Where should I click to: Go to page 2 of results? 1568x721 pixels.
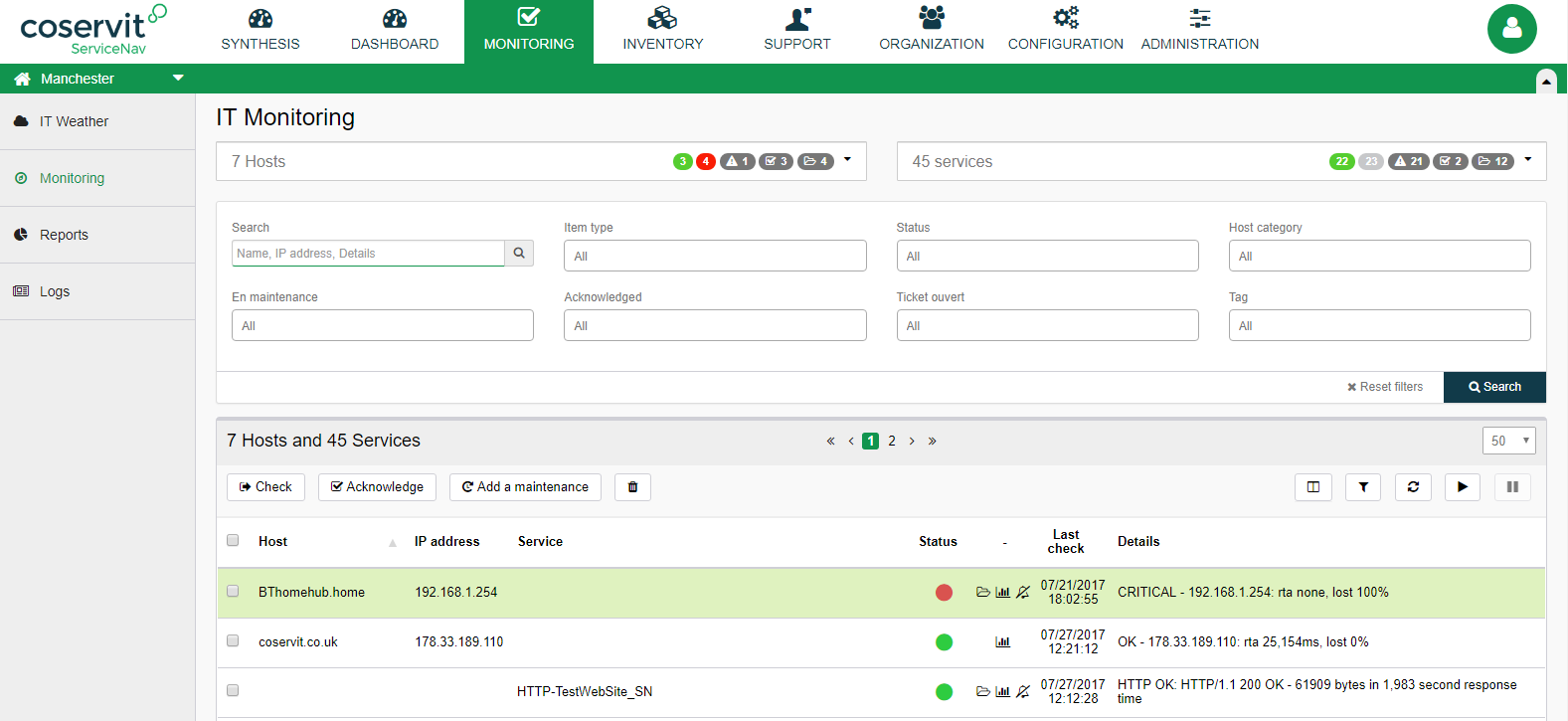tap(892, 441)
